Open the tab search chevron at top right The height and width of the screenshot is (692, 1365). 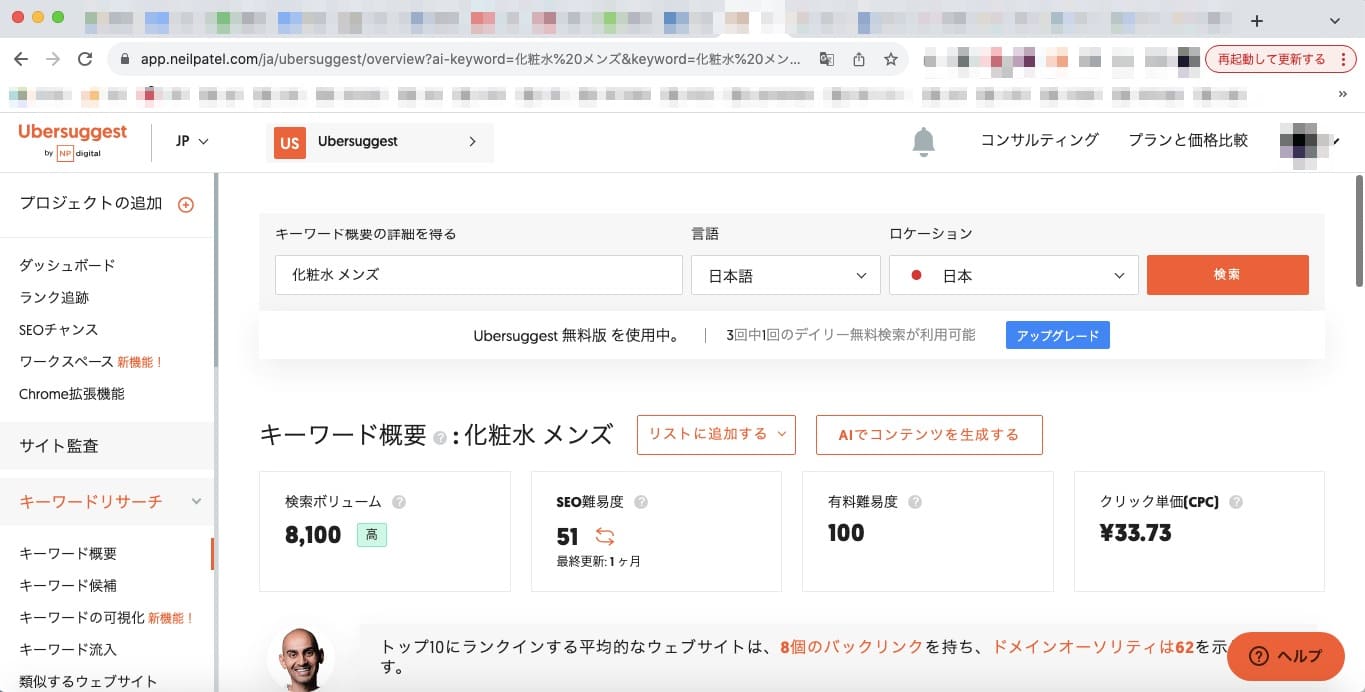1334,20
